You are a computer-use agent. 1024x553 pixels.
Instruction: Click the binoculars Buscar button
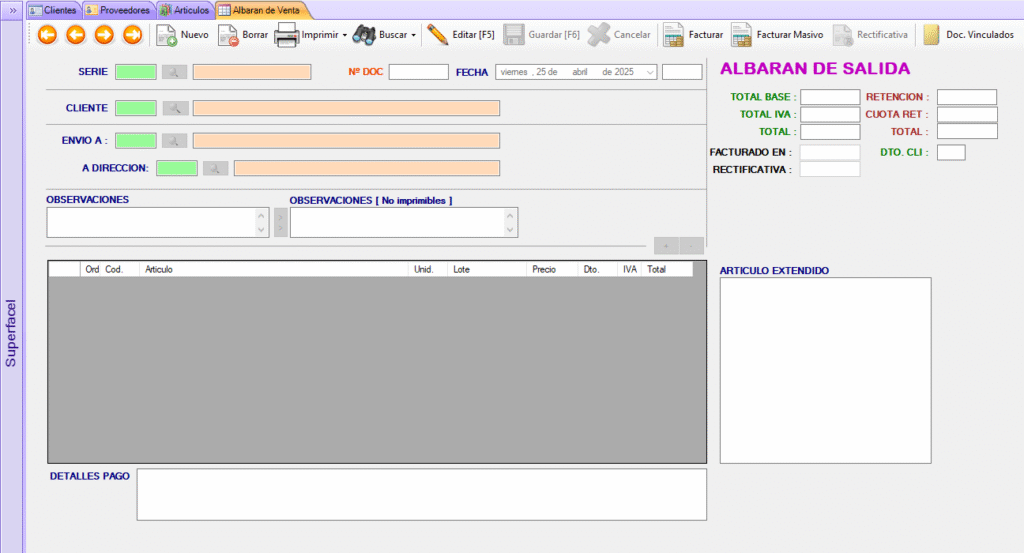tap(379, 35)
